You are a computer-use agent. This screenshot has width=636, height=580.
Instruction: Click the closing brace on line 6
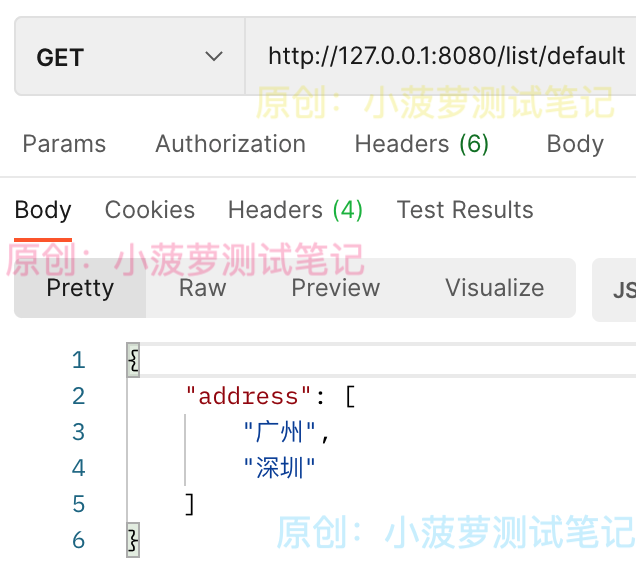133,540
